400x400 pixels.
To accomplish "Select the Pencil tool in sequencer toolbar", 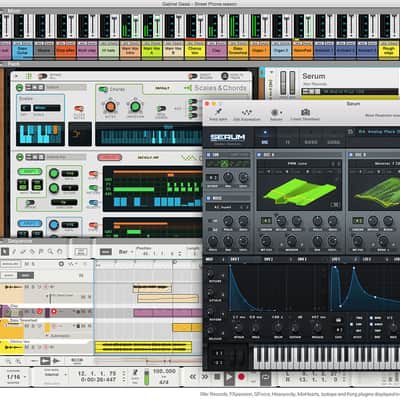I will pos(14,252).
